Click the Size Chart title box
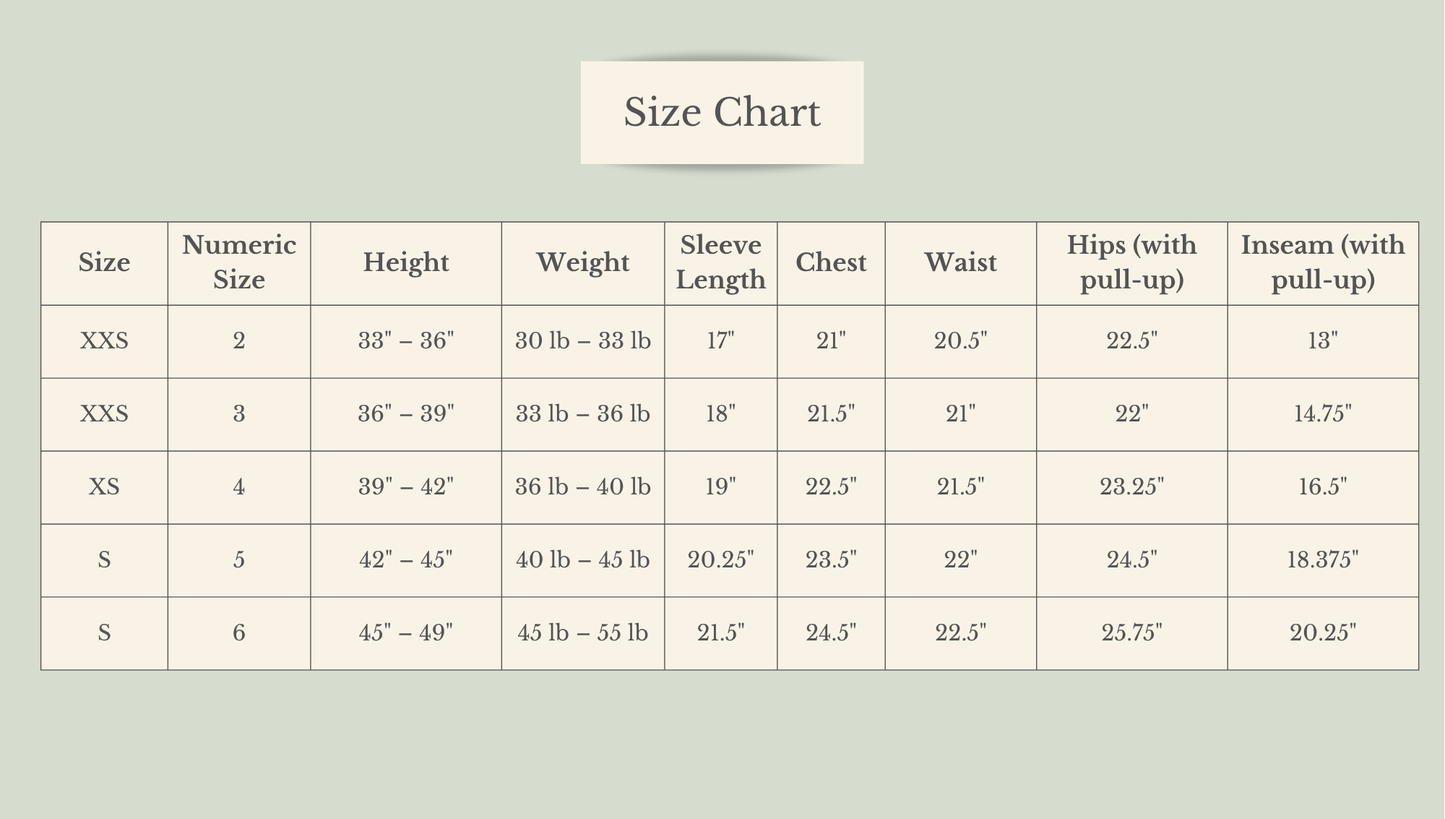This screenshot has width=1445, height=819. click(x=721, y=112)
